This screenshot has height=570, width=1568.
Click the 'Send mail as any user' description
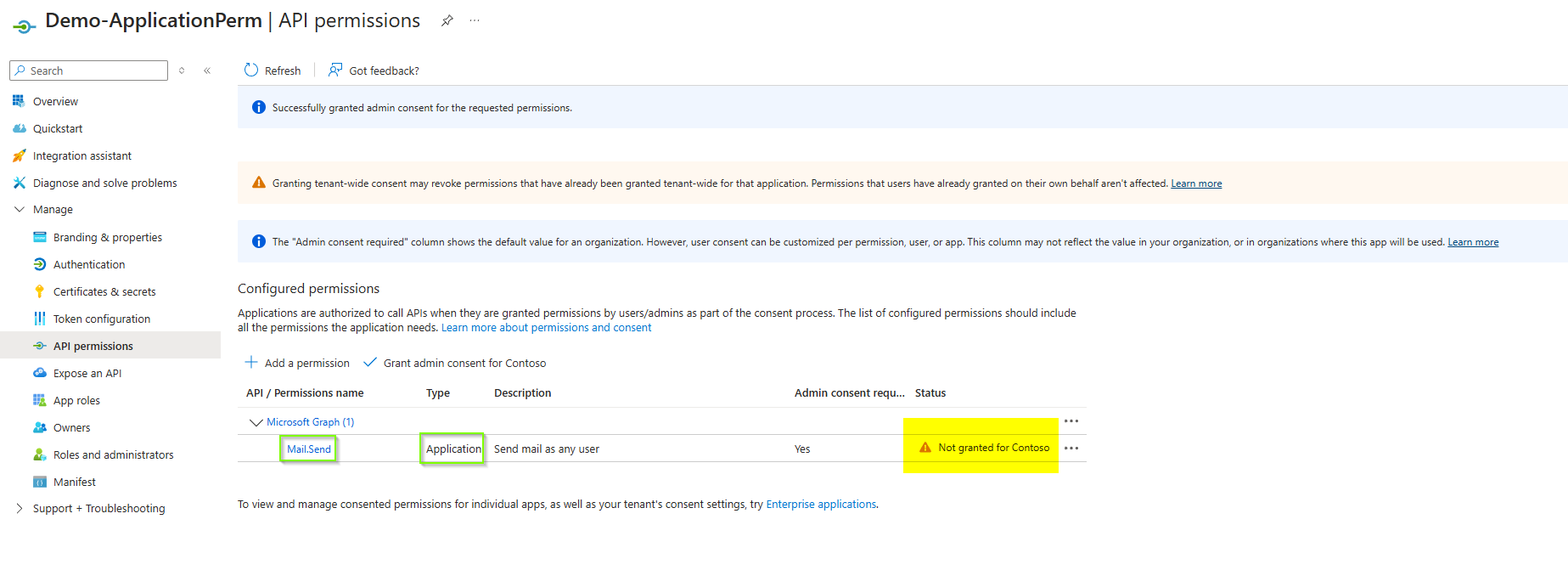pos(547,449)
